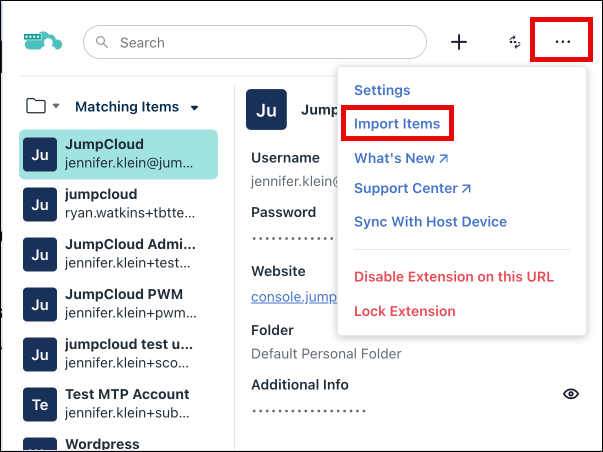Click the masked Additional Info dots
Viewport: 603px width, 452px height.
(x=309, y=411)
